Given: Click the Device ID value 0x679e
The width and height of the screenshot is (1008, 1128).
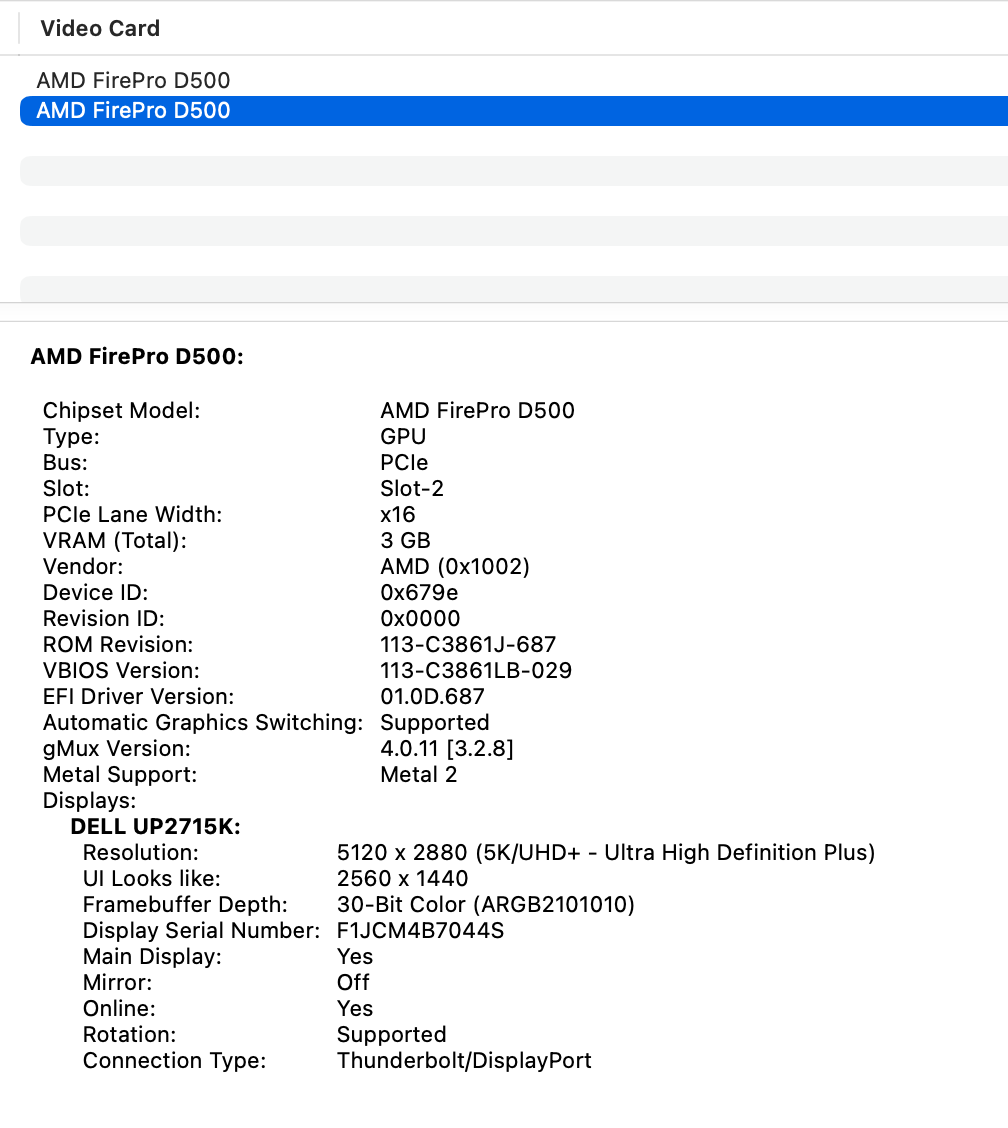Looking at the screenshot, I should point(419,592).
